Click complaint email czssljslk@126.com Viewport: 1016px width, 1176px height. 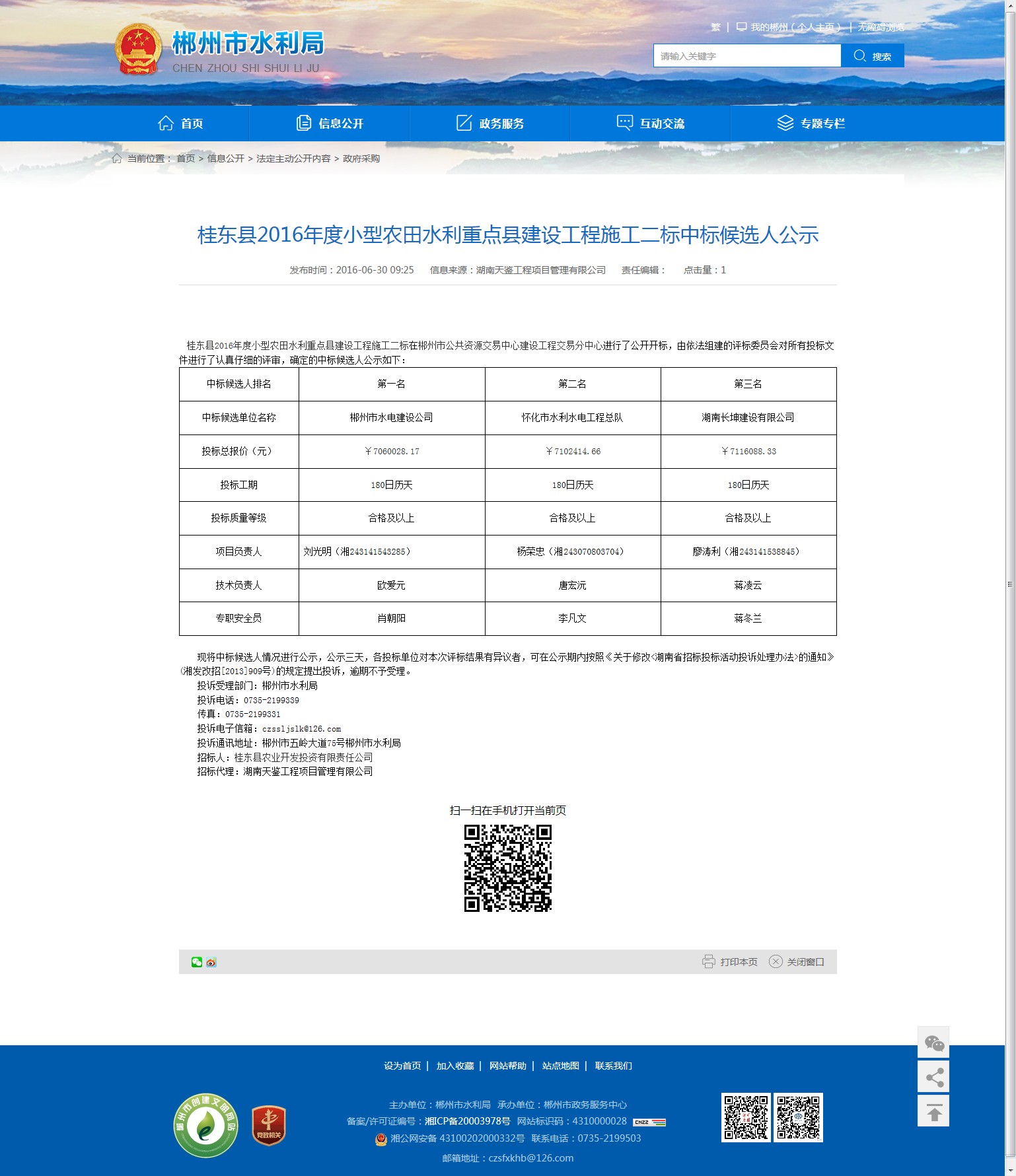click(301, 729)
